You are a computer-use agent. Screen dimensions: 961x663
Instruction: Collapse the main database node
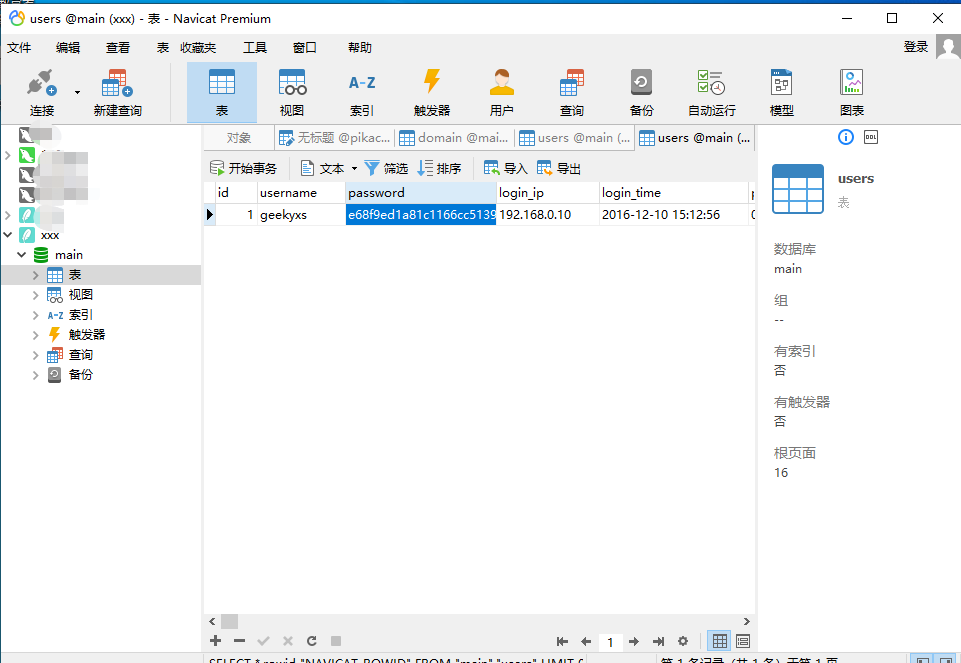tap(21, 255)
